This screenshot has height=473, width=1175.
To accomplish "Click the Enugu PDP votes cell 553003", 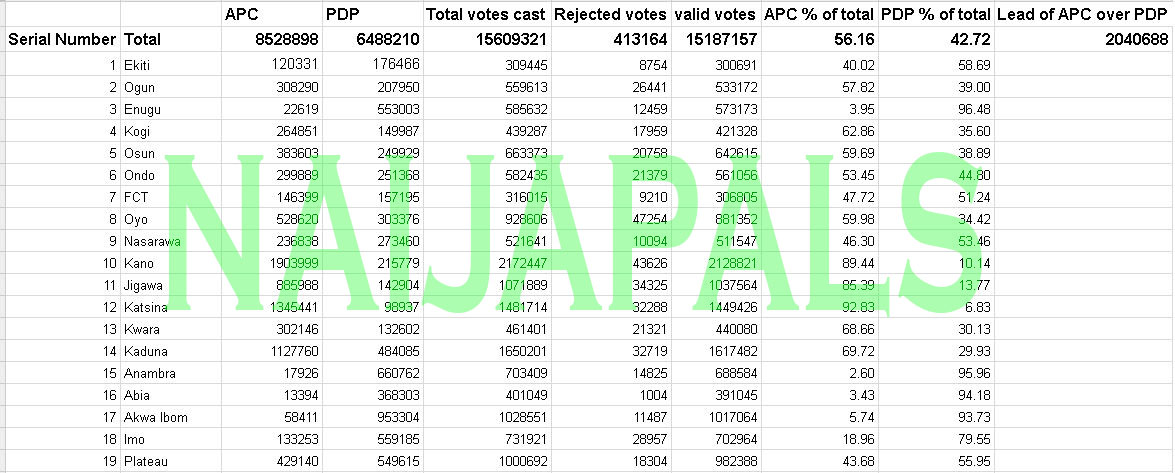I will pyautogui.click(x=372, y=109).
